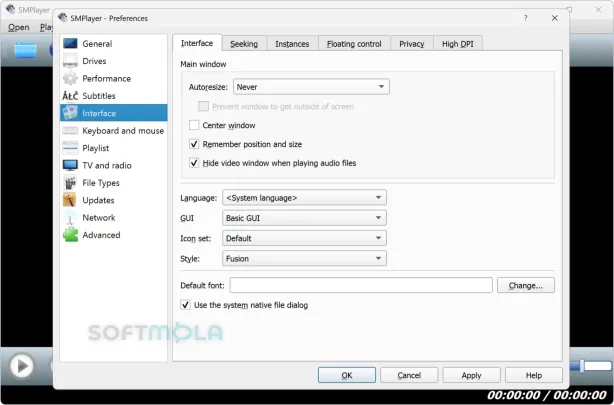Select the Subtitles list entry text
614x405 pixels.
tap(99, 96)
